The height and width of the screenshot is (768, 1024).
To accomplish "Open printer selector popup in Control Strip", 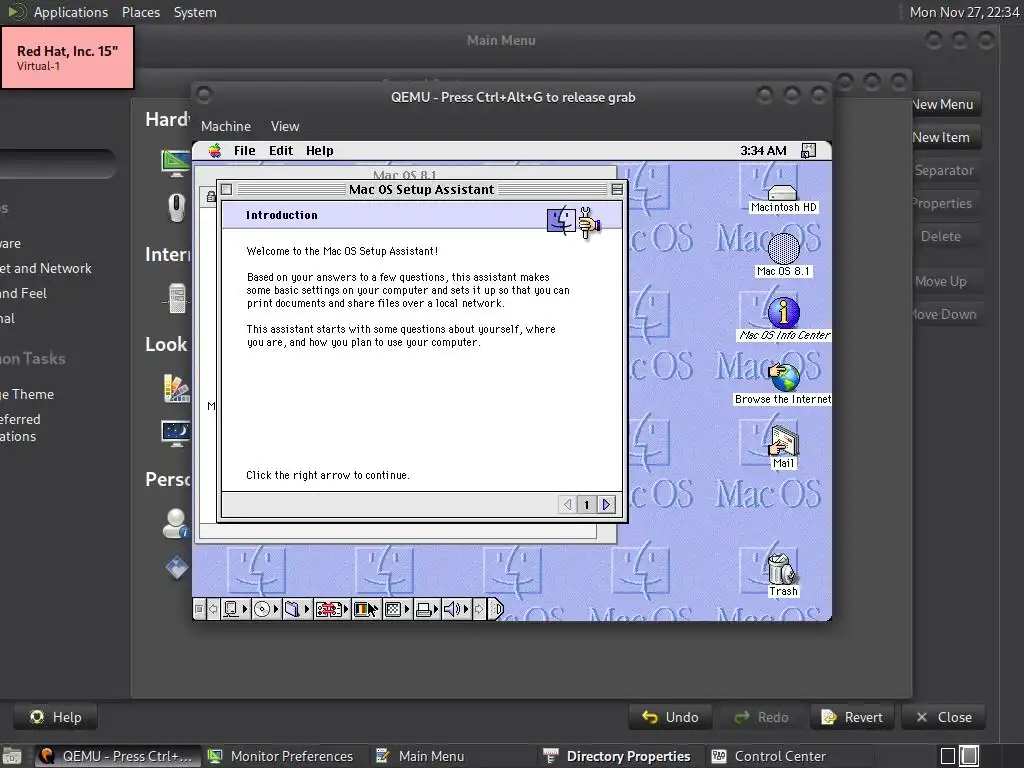I will pos(427,609).
